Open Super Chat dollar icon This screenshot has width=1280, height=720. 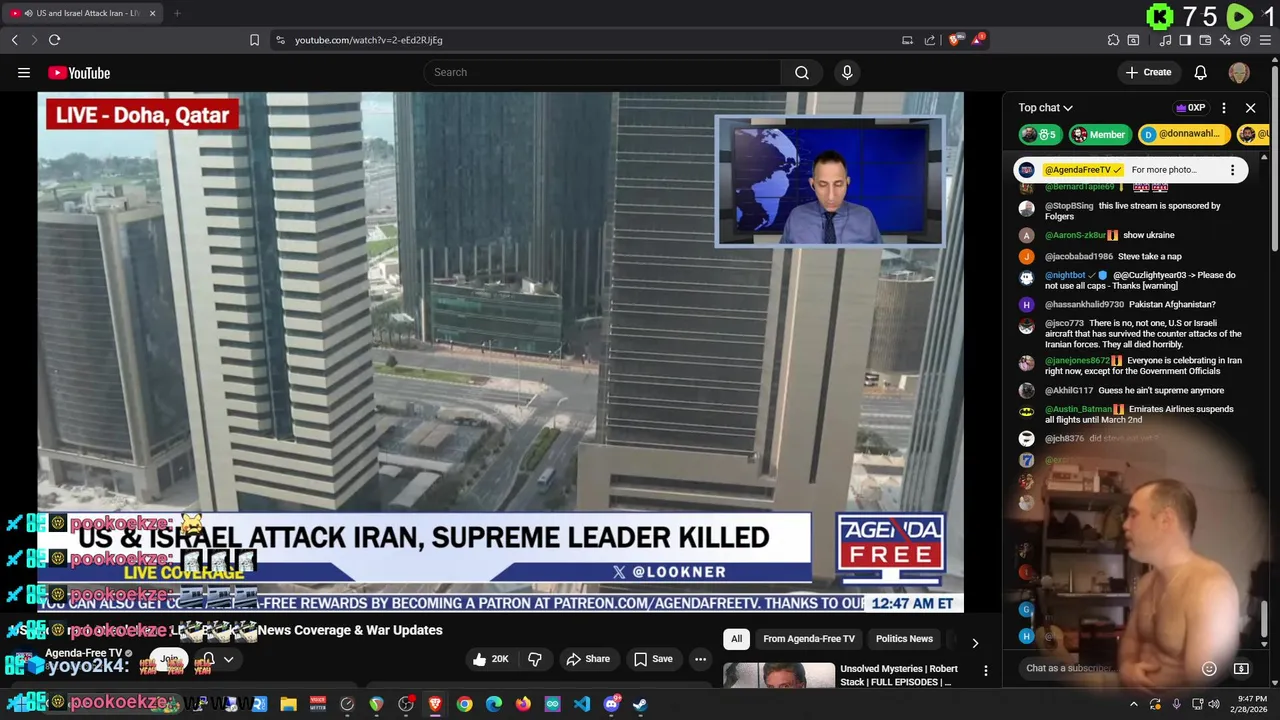[1241, 668]
